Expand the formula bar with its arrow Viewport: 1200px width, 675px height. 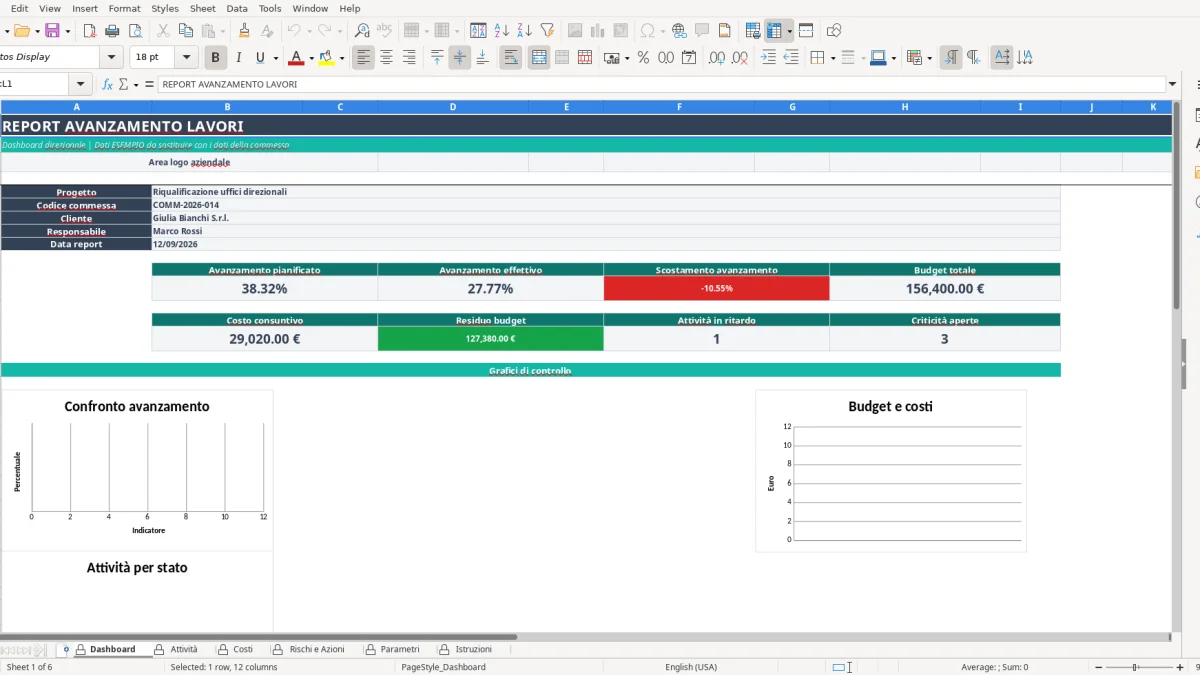tap(1173, 84)
